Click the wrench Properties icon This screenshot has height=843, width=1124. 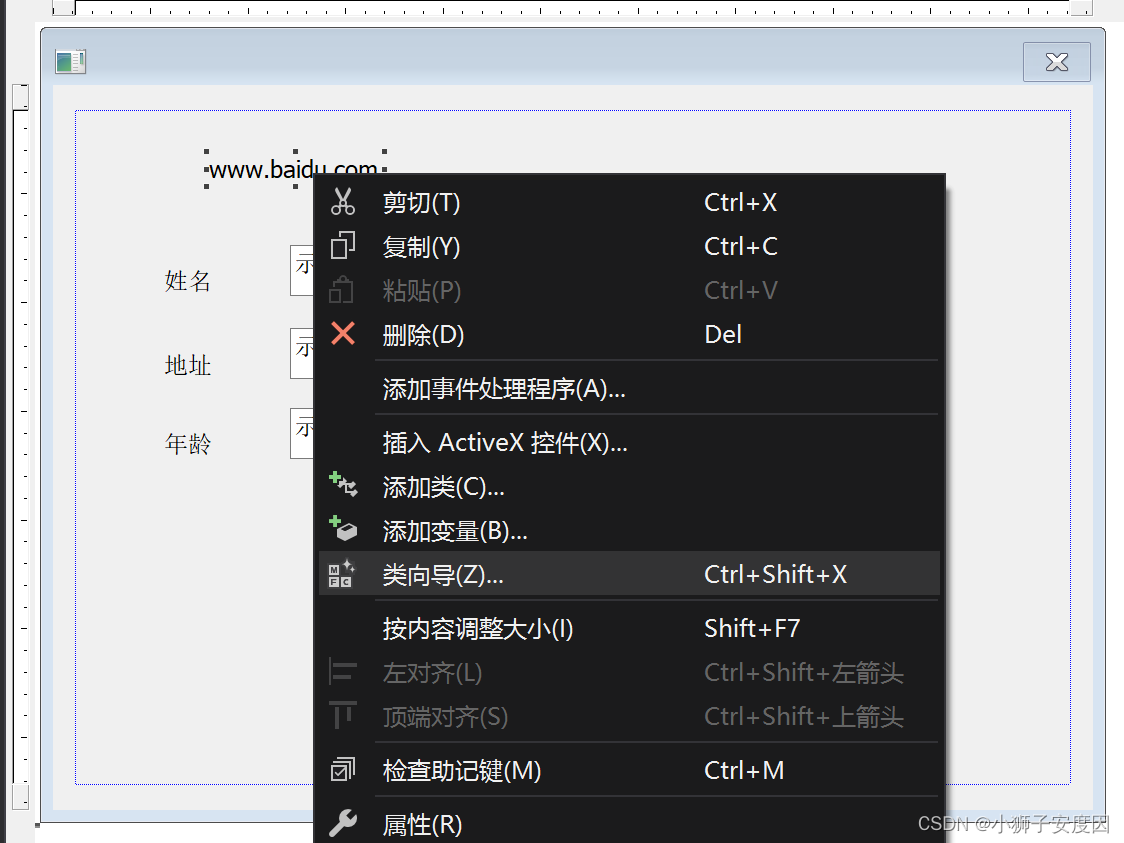(344, 823)
